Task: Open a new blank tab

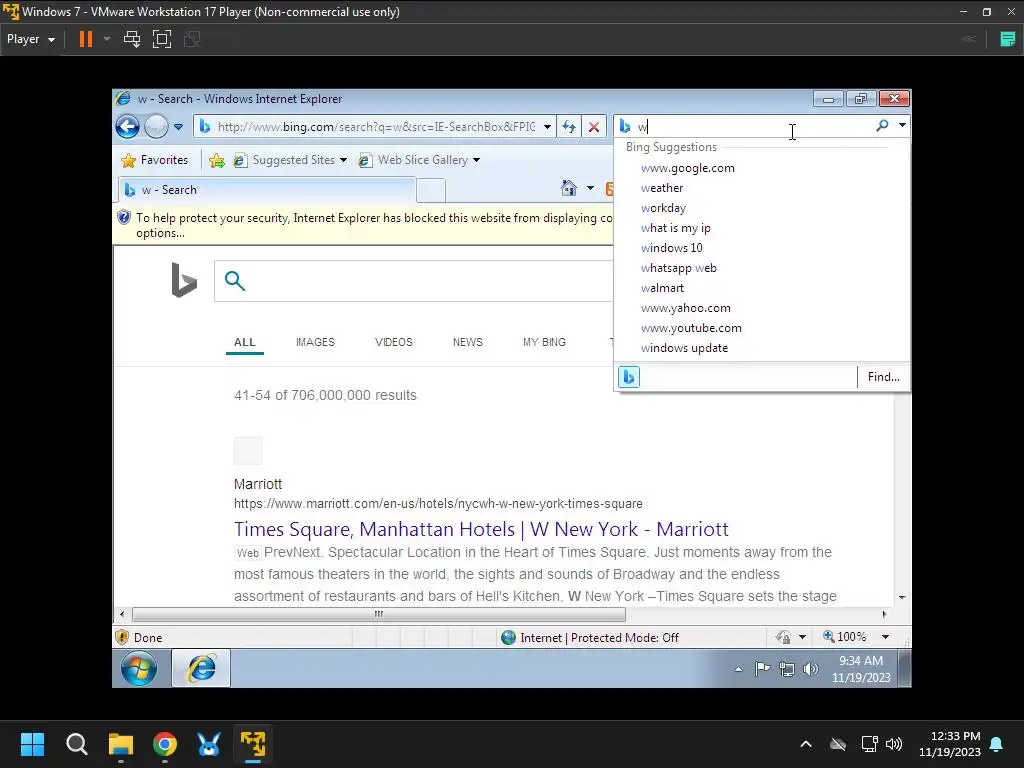Action: coord(431,191)
